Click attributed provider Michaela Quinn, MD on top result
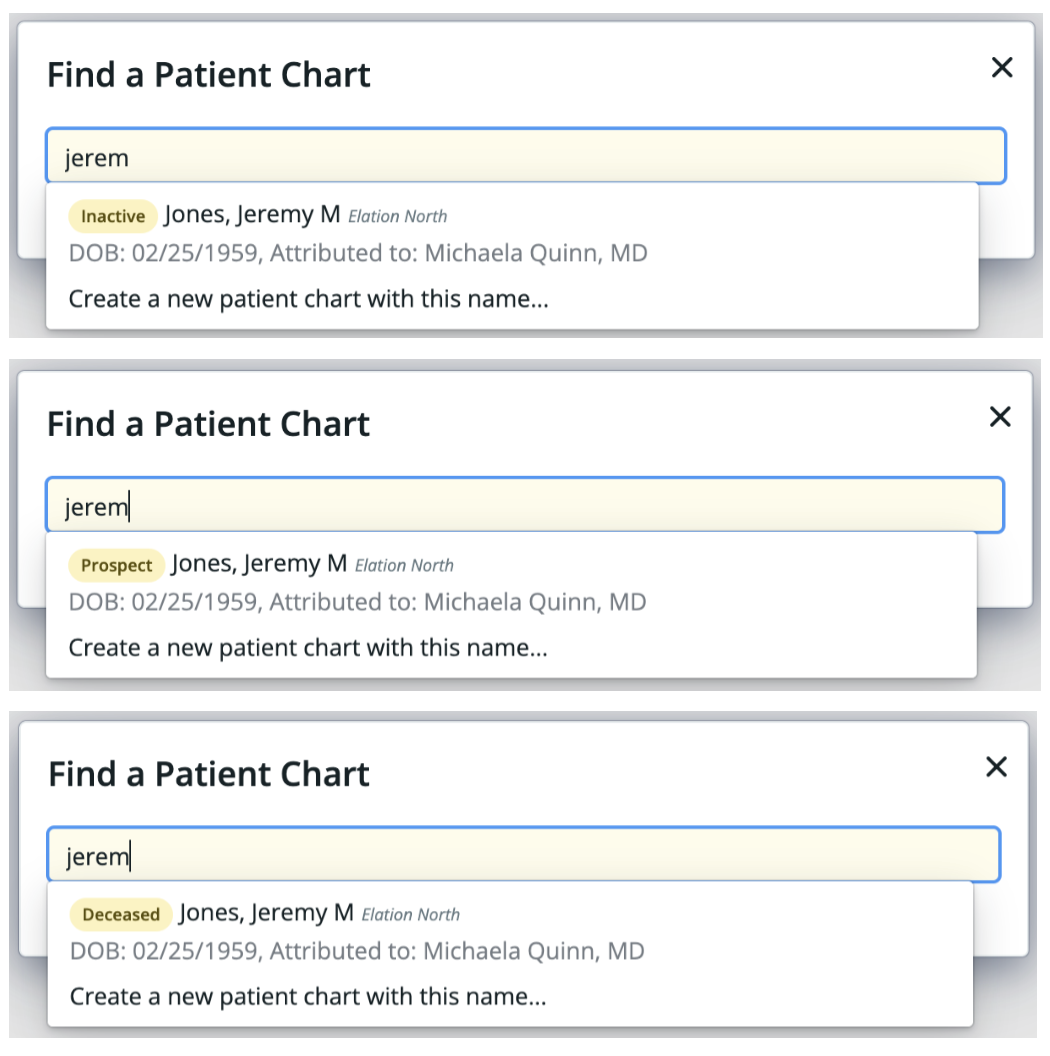The image size is (1050, 1056). click(537, 253)
